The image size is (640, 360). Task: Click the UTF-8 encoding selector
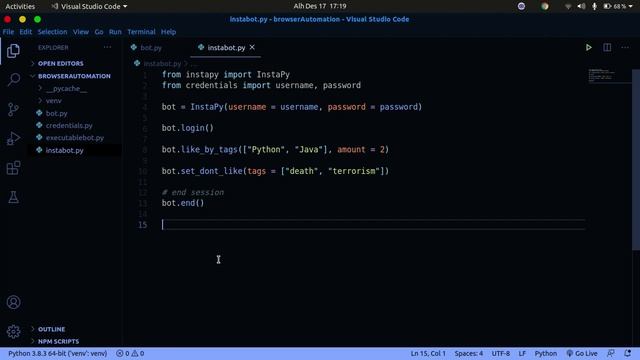500,353
